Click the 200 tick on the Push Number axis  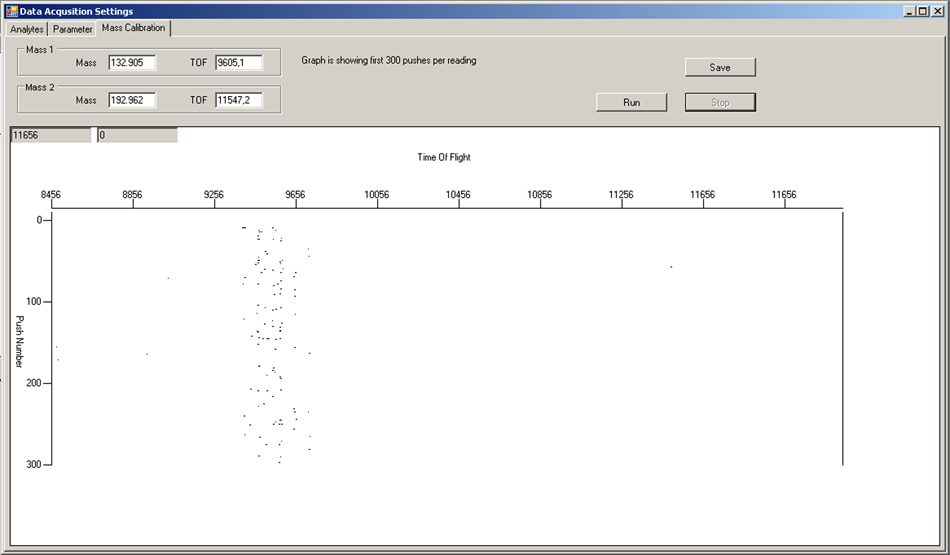coord(32,383)
